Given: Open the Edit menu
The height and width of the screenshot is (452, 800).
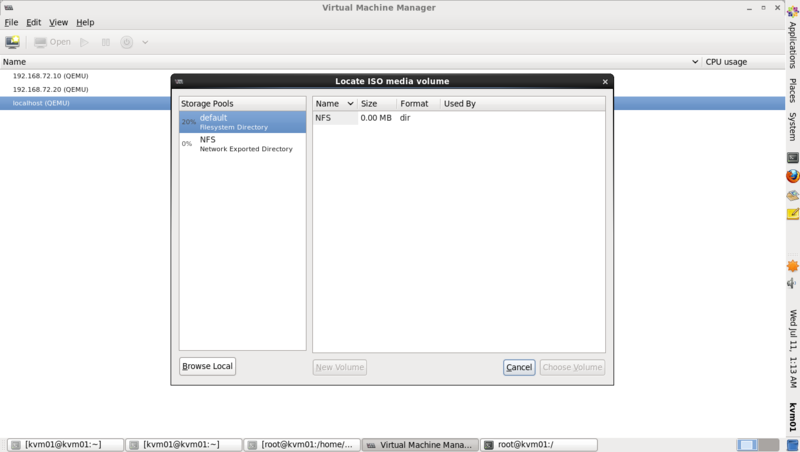Looking at the screenshot, I should point(34,22).
